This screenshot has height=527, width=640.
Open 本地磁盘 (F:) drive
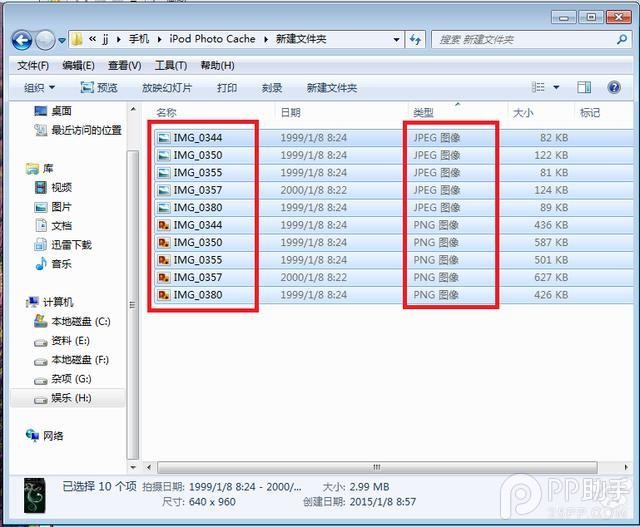point(71,360)
